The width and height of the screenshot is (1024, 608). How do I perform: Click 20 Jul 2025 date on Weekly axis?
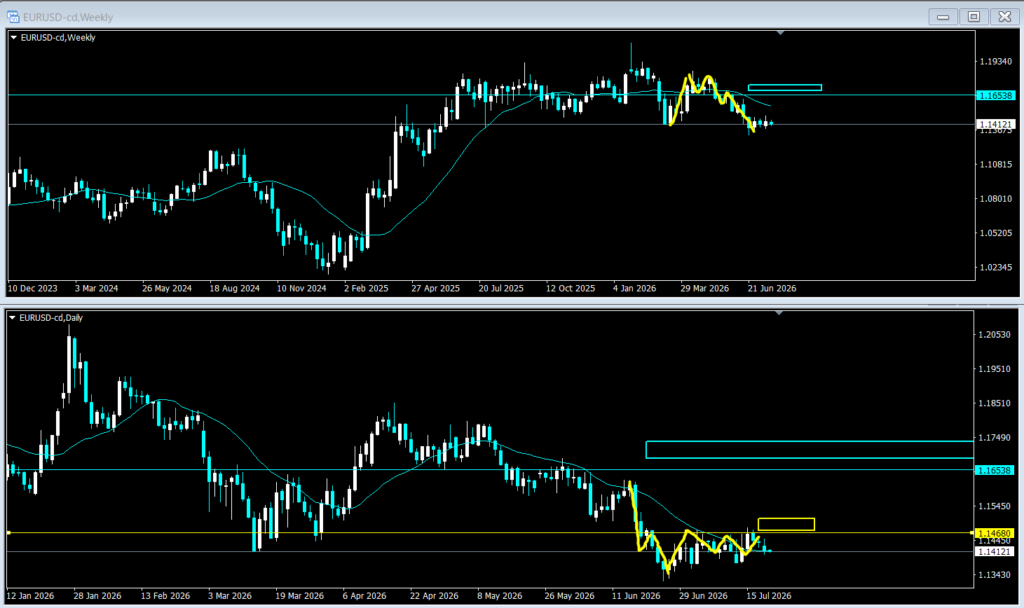[x=501, y=288]
